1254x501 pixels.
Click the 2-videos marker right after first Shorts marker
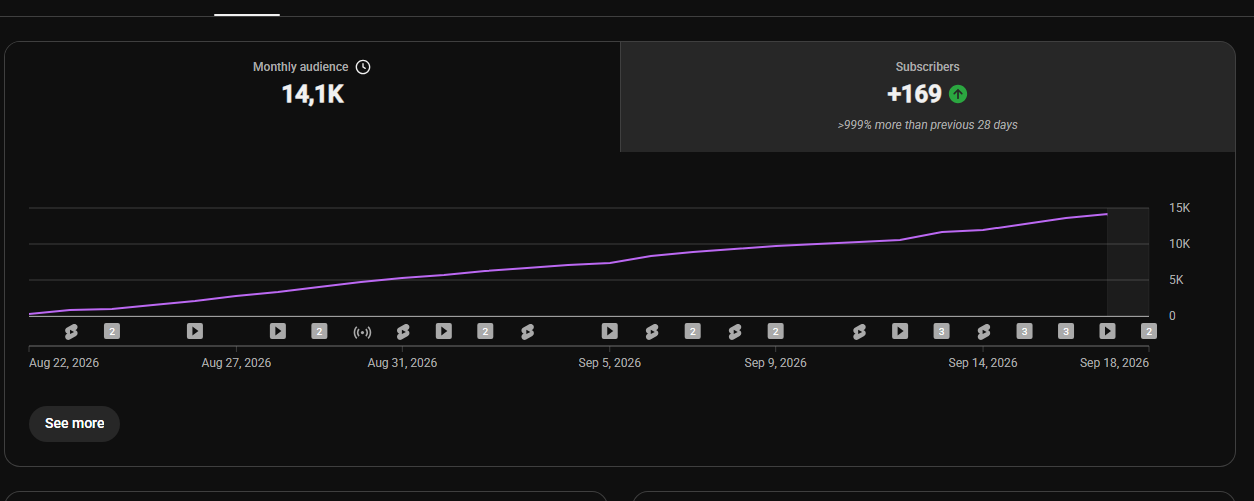(112, 331)
